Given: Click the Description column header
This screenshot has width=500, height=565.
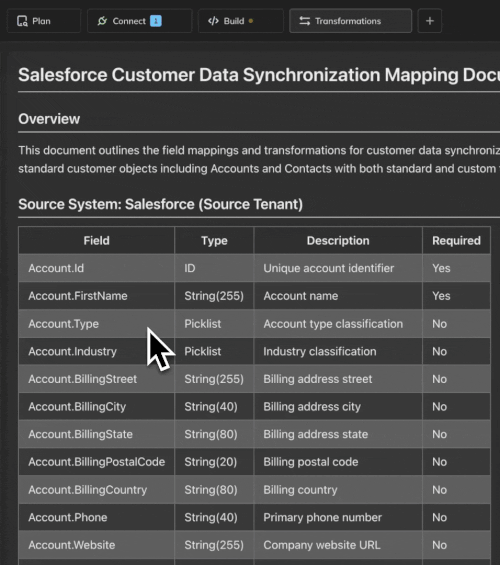Looking at the screenshot, I should point(338,241).
